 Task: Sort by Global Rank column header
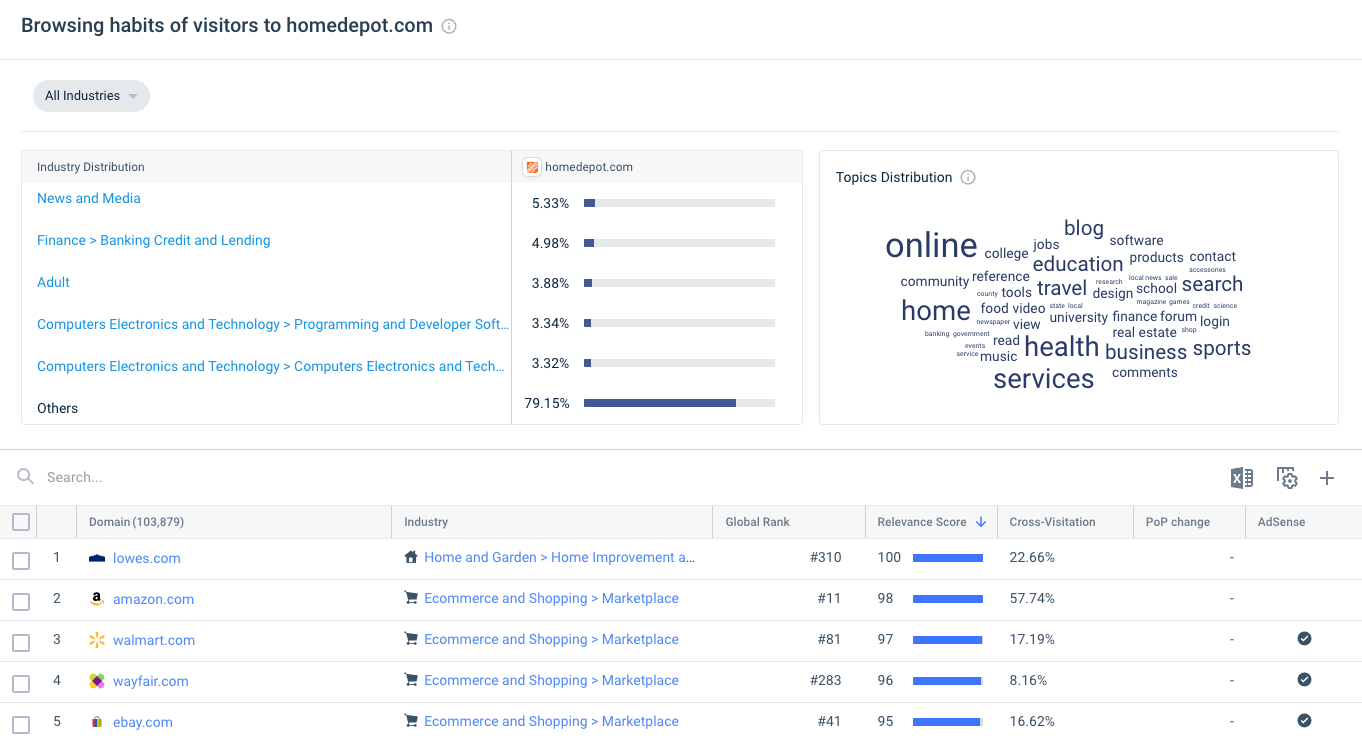point(757,522)
